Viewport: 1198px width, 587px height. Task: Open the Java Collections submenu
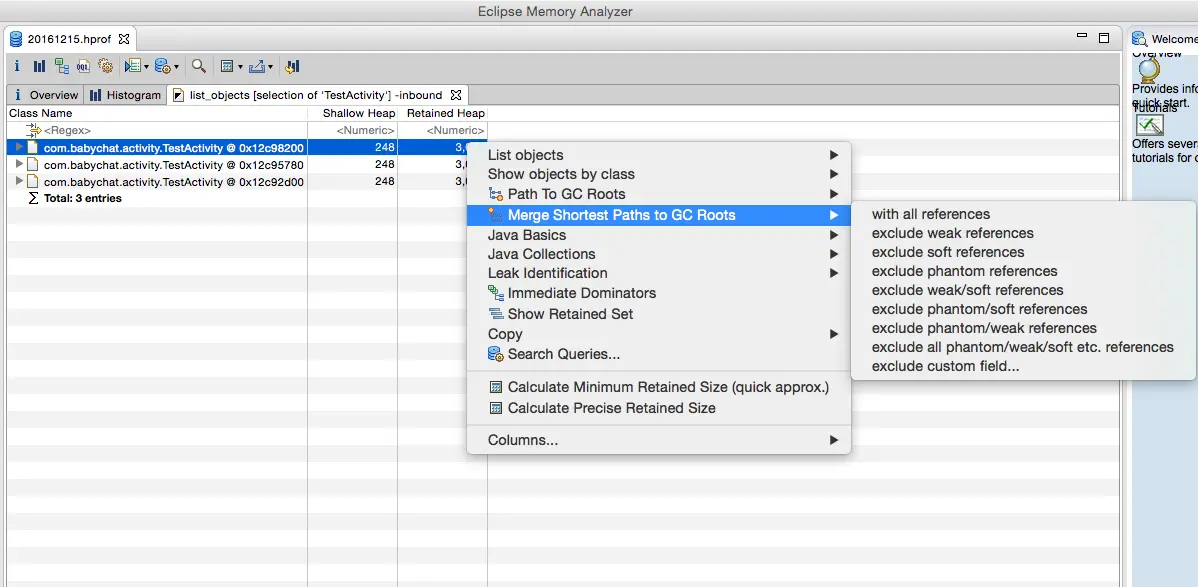coord(659,254)
